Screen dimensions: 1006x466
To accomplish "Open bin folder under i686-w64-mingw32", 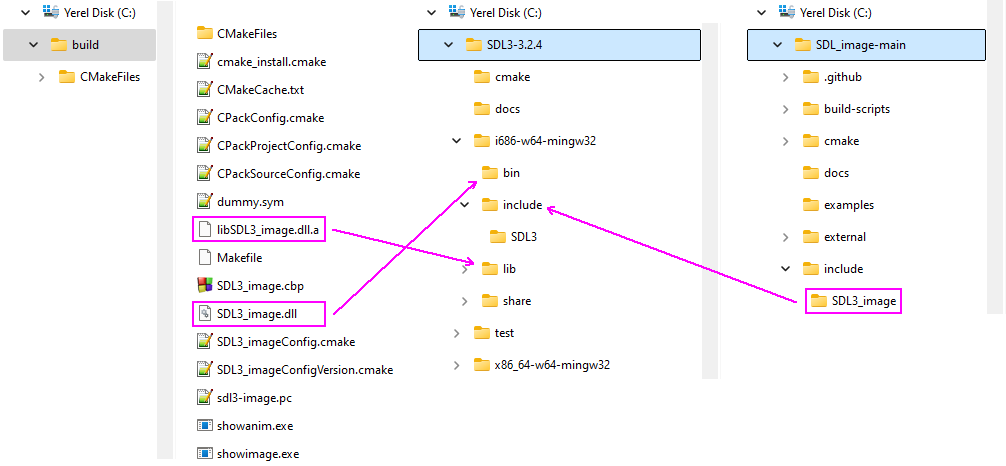I will pyautogui.click(x=500, y=173).
